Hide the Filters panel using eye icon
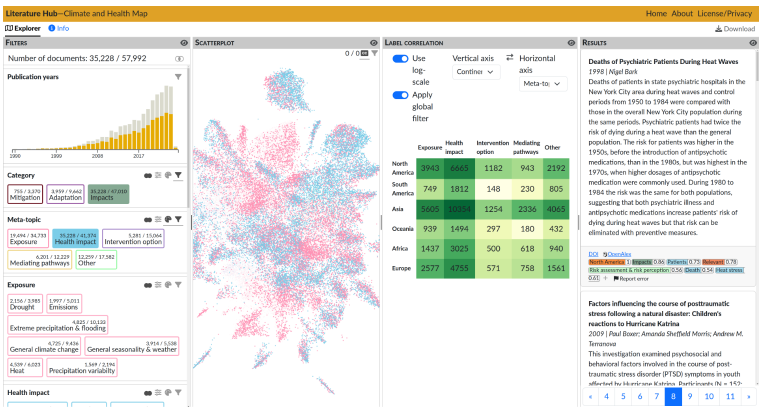The image size is (759, 408). click(183, 43)
